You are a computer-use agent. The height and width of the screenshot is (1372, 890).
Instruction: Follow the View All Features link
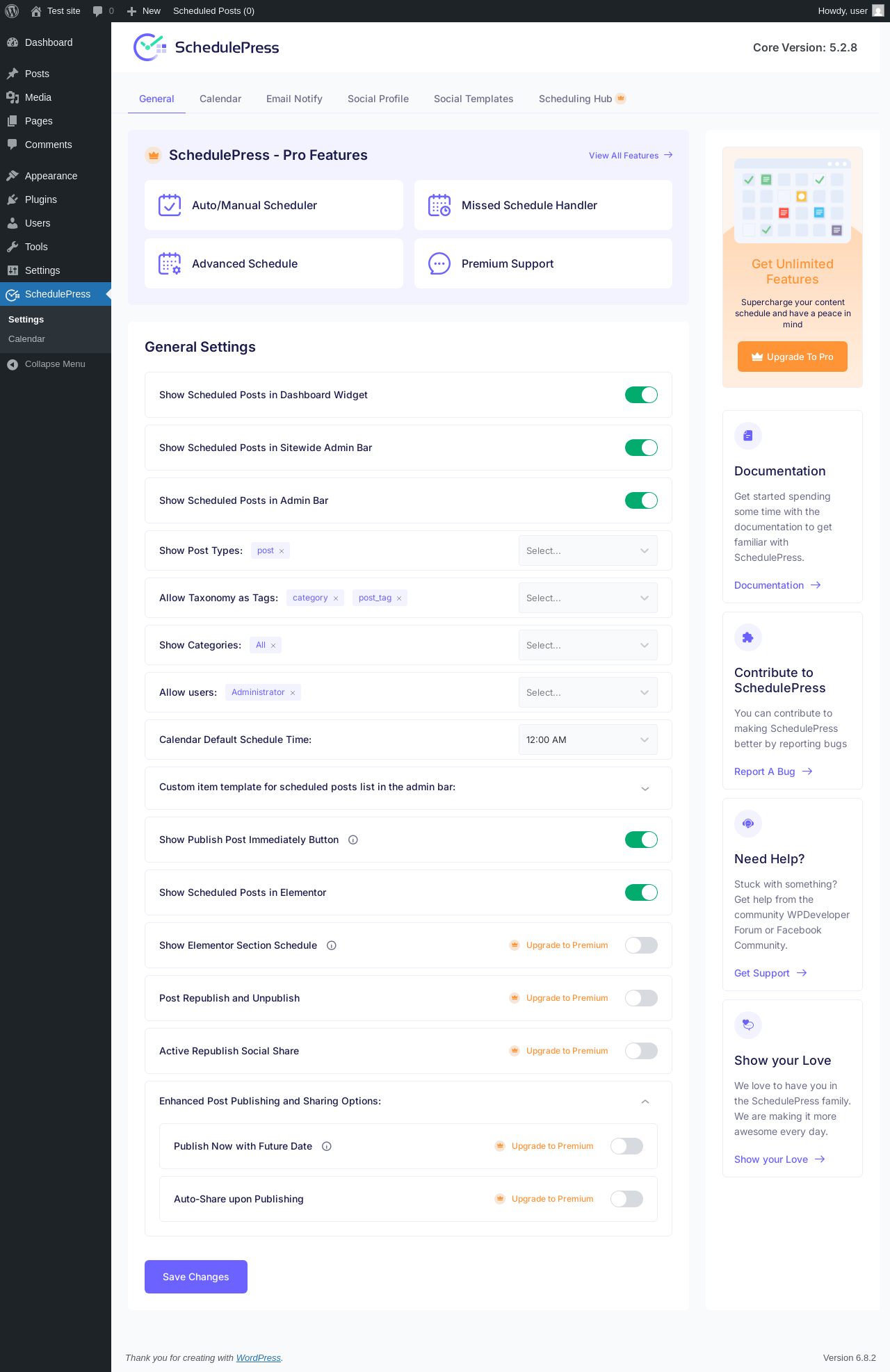coord(631,155)
